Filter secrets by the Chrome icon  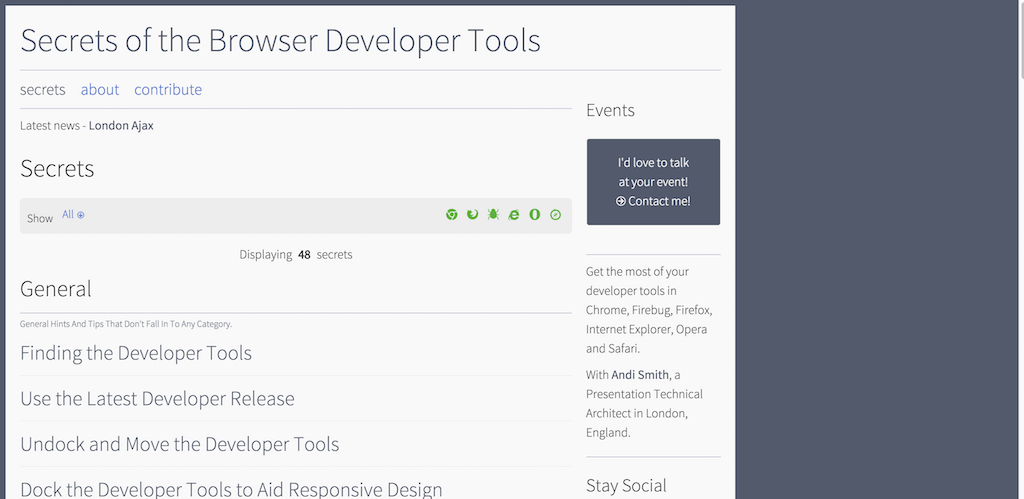click(x=452, y=215)
